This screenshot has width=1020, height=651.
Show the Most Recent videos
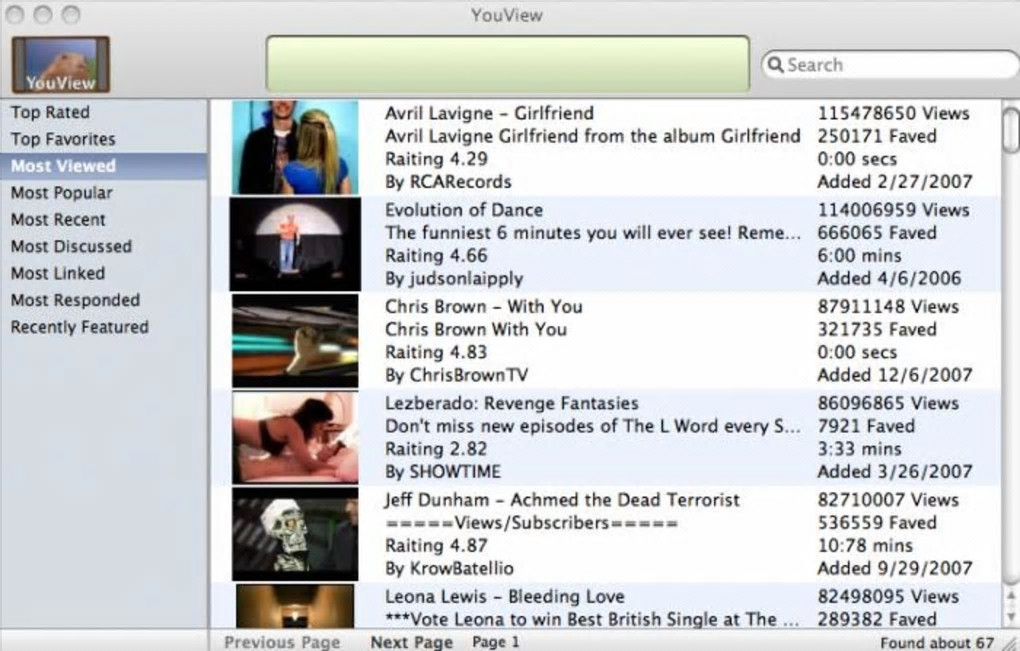58,219
